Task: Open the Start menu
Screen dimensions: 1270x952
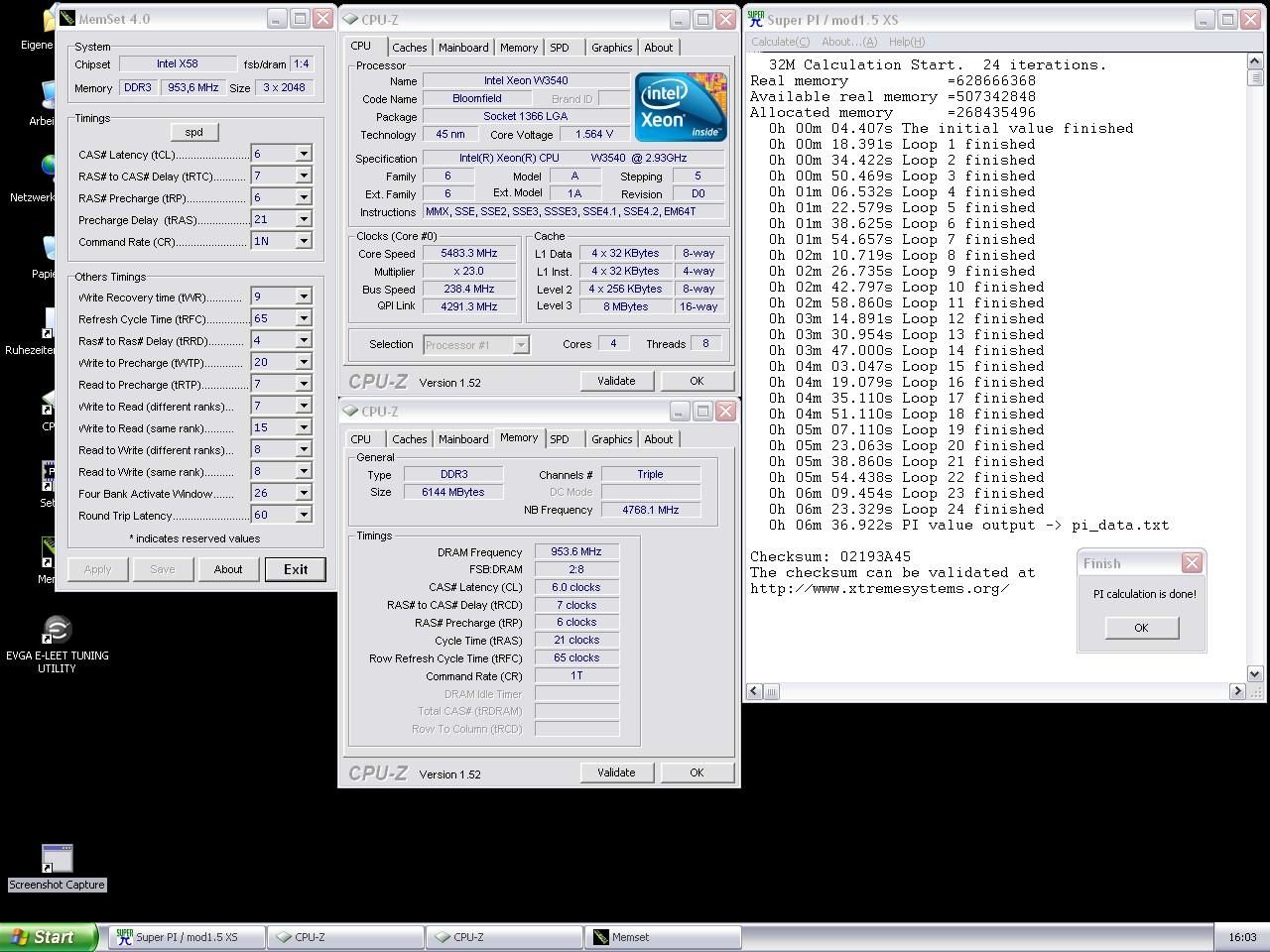Action: click(49, 937)
